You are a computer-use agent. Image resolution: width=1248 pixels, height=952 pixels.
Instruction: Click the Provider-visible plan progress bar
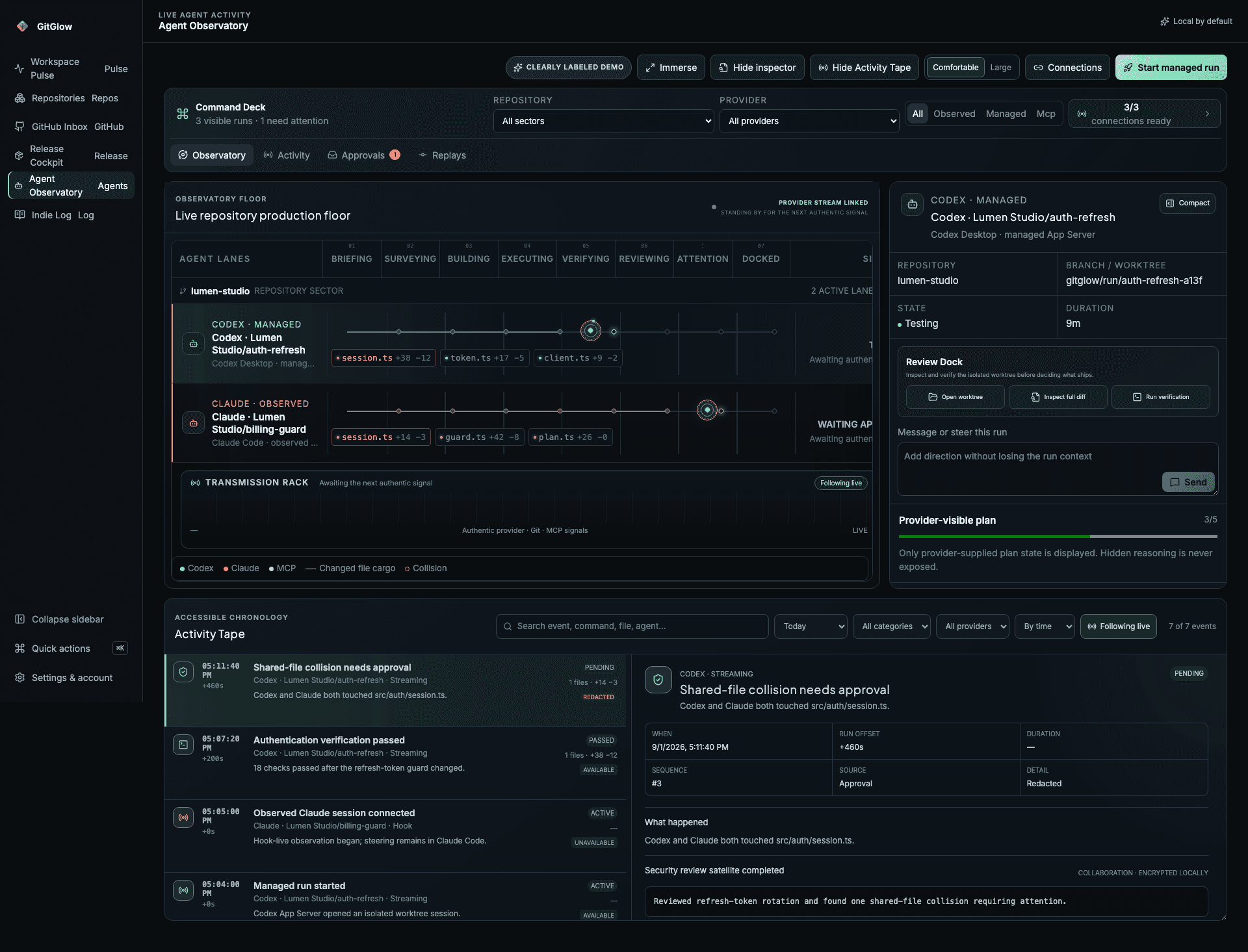click(1058, 537)
